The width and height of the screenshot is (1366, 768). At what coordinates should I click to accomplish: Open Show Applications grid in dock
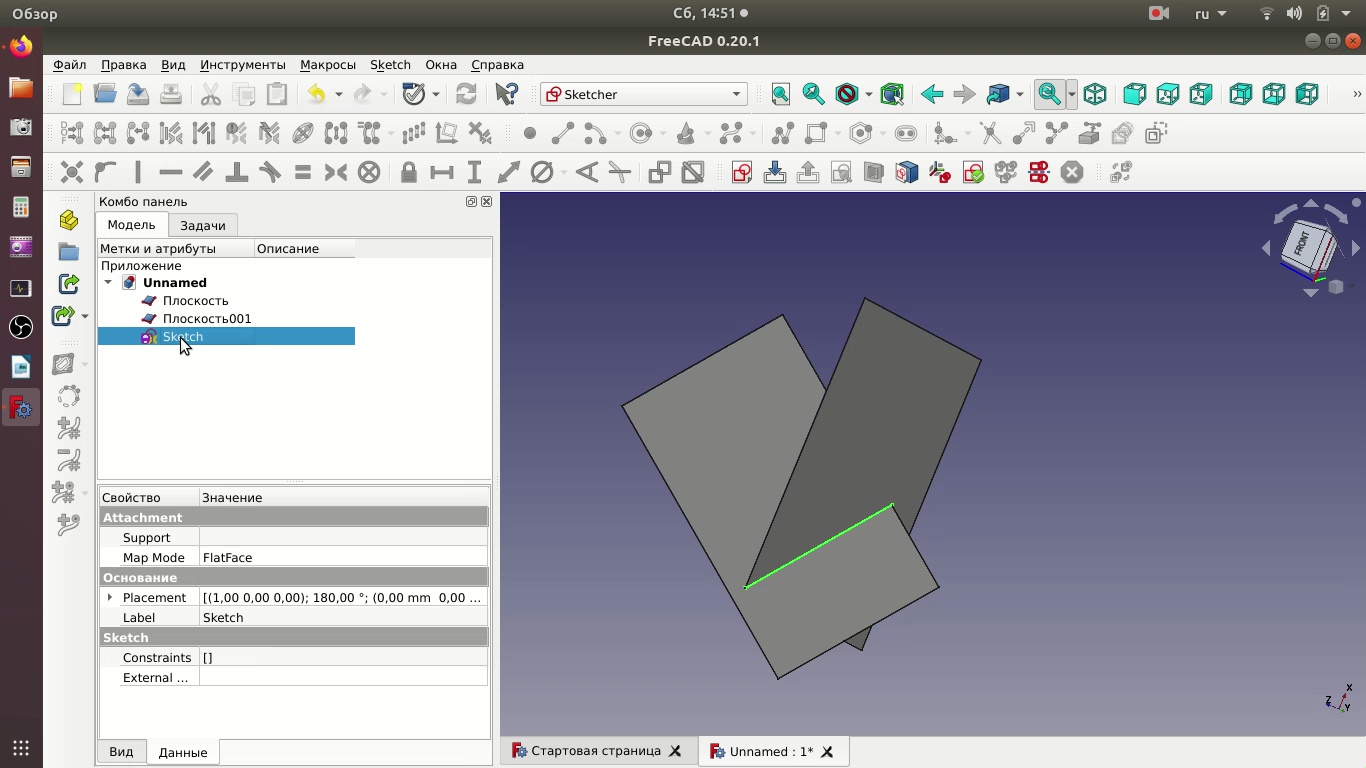coord(21,747)
